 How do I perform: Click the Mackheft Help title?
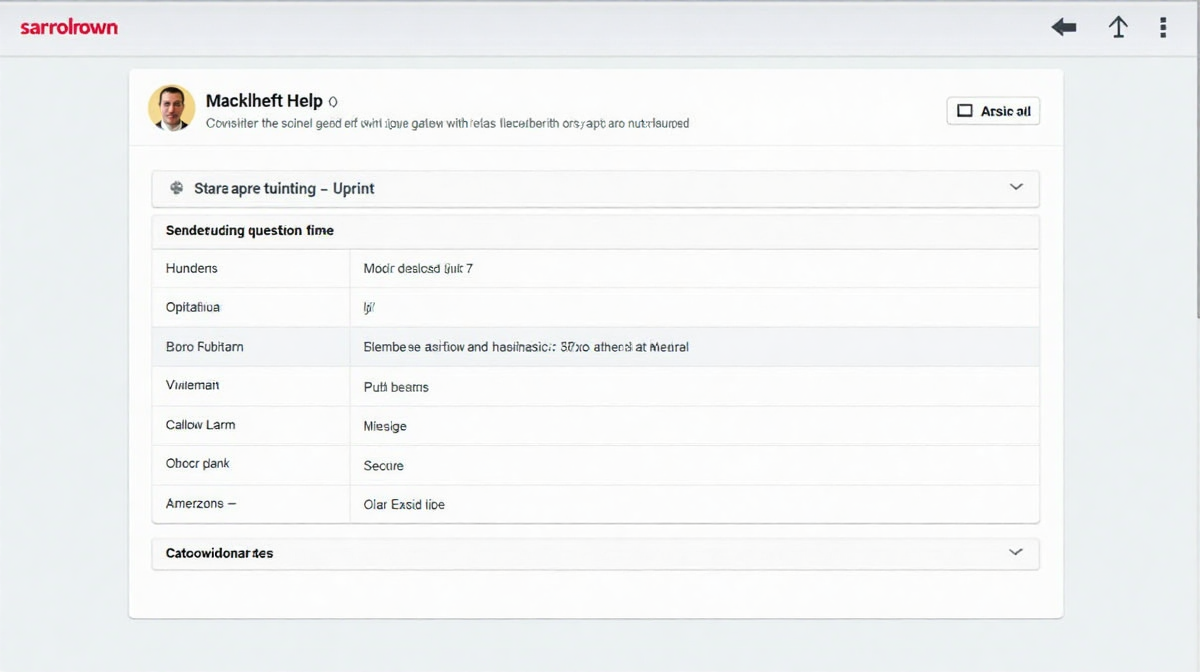[264, 101]
